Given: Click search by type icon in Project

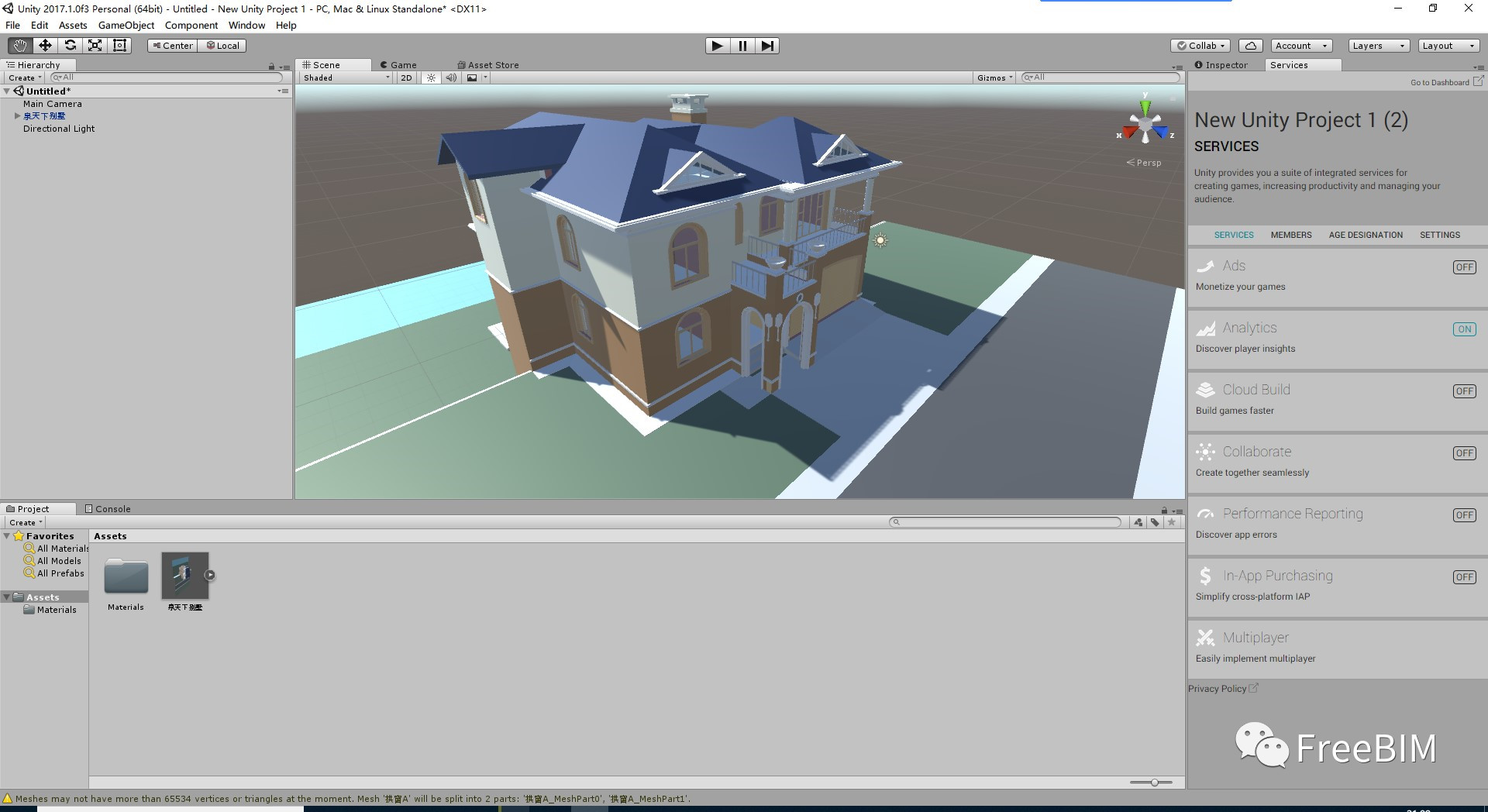Looking at the screenshot, I should (1138, 522).
